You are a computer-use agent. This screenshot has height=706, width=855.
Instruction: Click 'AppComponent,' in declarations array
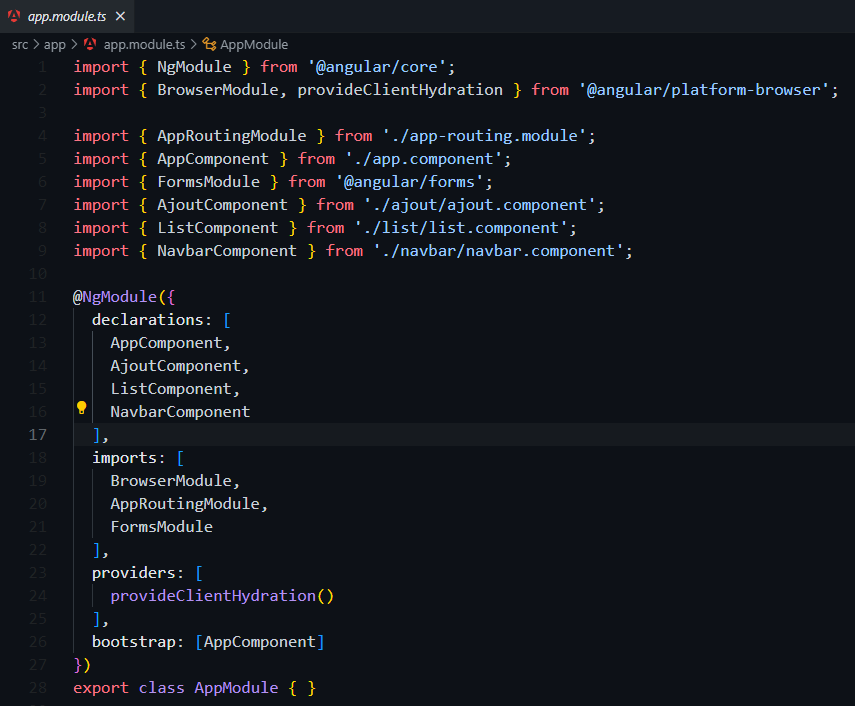click(171, 343)
